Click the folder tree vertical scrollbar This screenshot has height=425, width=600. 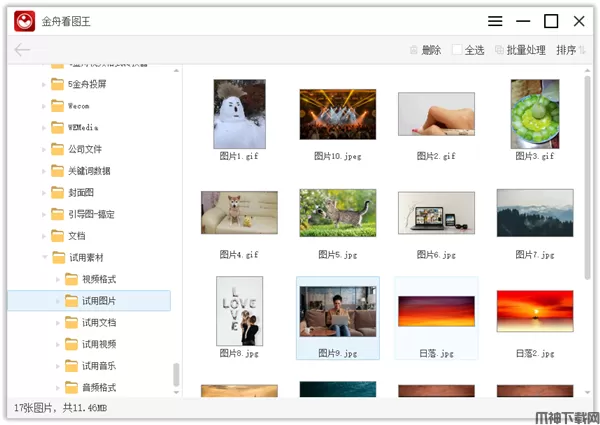pyautogui.click(x=177, y=373)
